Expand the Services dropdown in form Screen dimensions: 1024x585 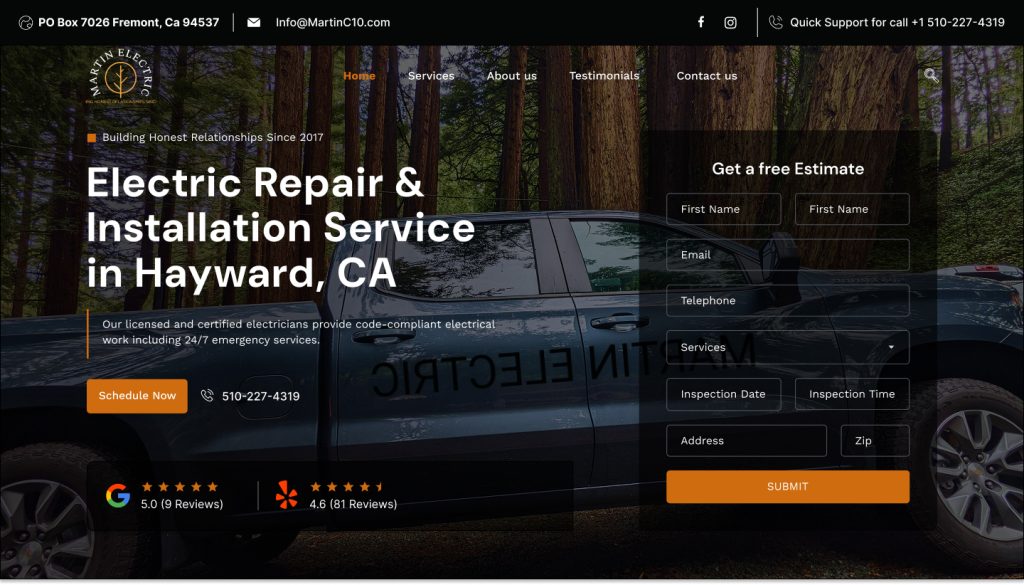tap(788, 347)
